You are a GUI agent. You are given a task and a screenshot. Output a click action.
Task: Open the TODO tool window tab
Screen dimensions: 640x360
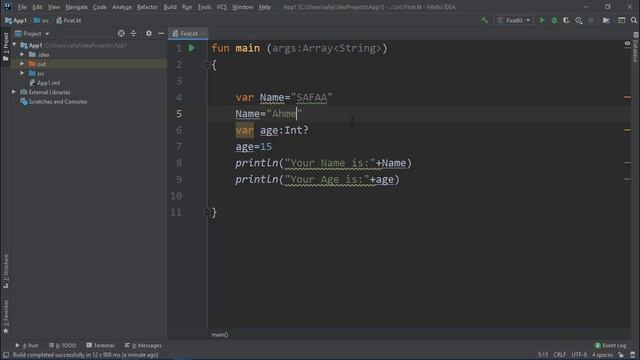click(x=62, y=345)
